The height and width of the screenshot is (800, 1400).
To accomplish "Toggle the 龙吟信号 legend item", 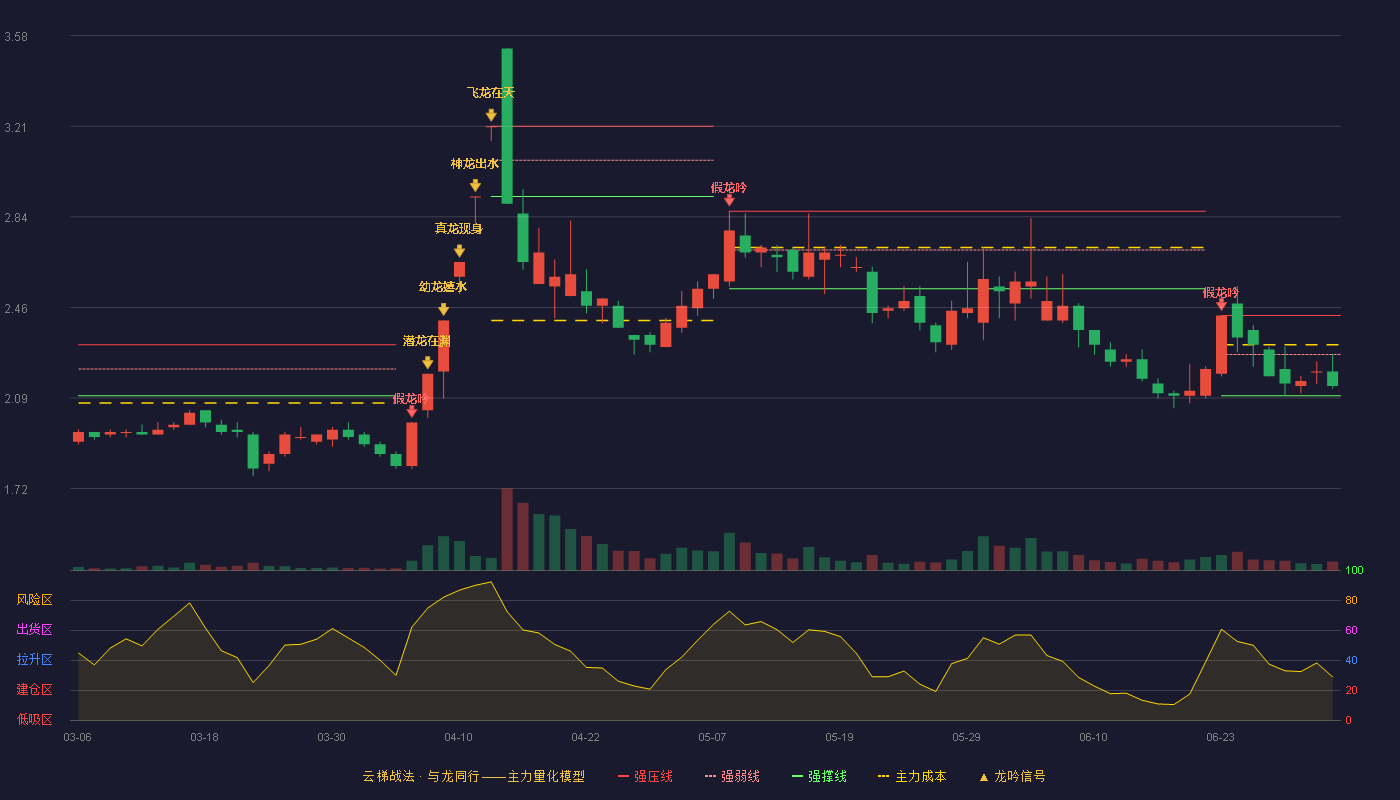I will pyautogui.click(x=1012, y=776).
